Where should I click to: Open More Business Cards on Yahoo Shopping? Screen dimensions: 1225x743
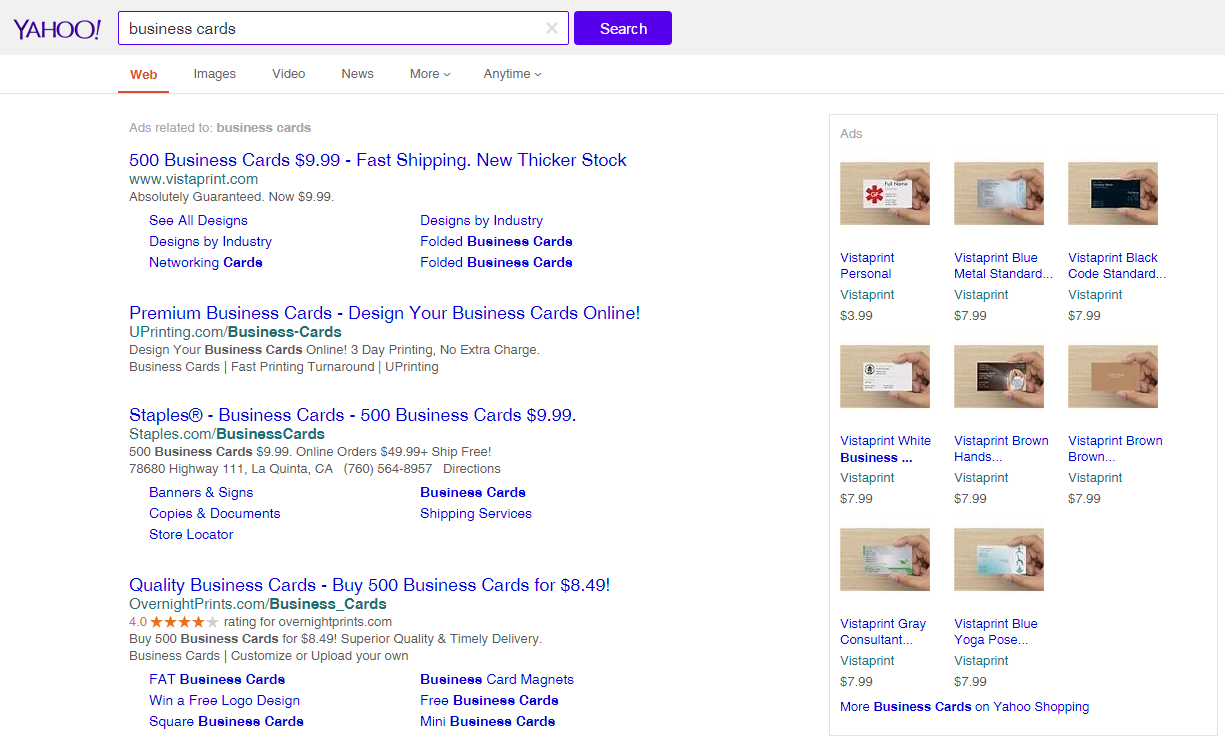coord(964,706)
